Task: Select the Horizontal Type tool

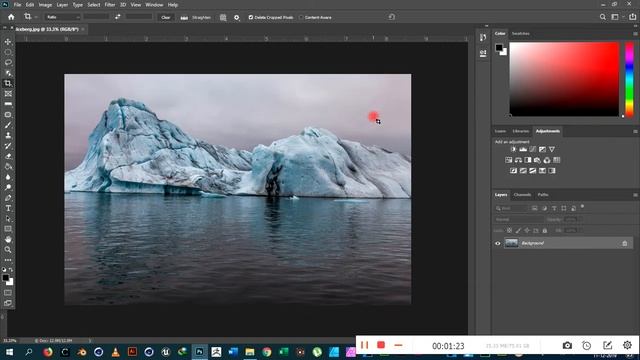Action: point(8,208)
